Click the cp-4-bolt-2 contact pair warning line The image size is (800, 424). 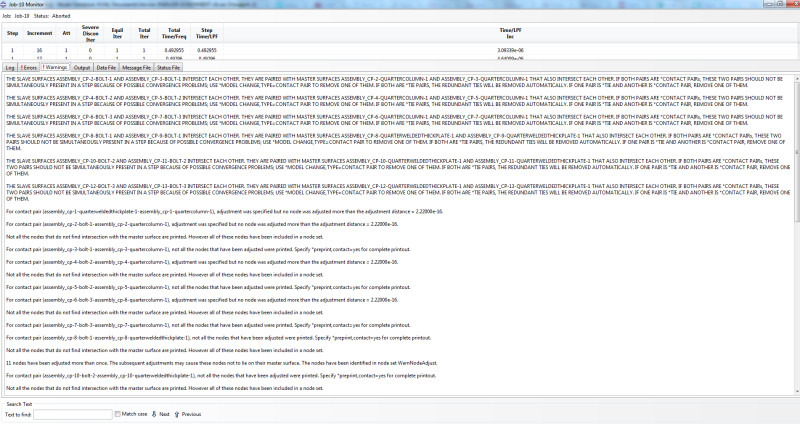click(x=202, y=262)
